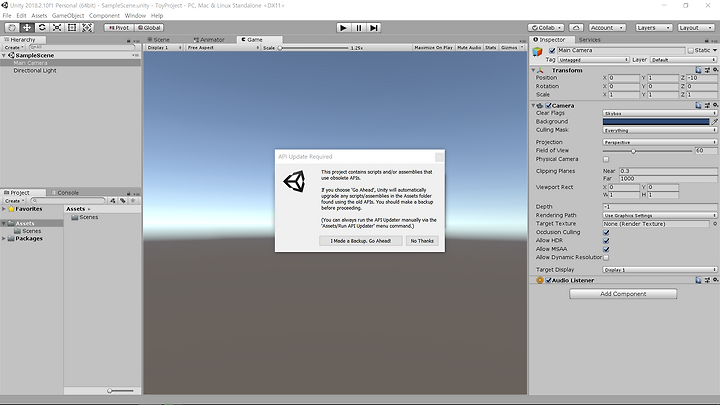Open the Component menu
Image resolution: width=720 pixels, height=405 pixels.
104,16
